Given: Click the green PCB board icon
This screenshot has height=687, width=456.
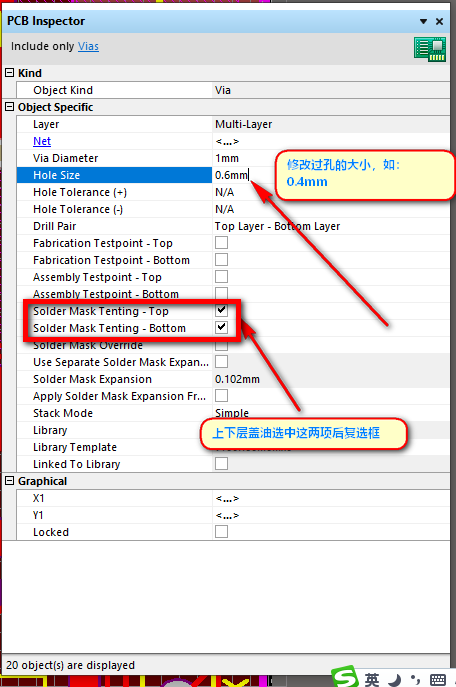Looking at the screenshot, I should pos(430,49).
